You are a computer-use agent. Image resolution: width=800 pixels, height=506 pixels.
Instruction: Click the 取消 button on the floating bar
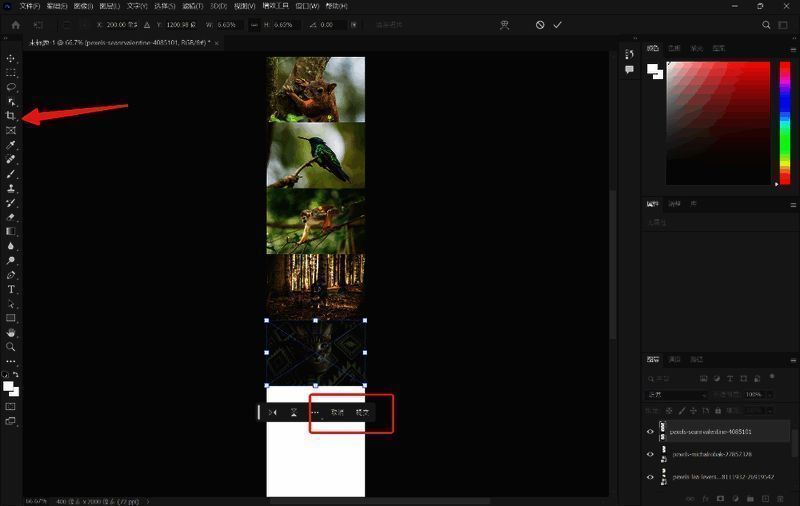coord(337,412)
